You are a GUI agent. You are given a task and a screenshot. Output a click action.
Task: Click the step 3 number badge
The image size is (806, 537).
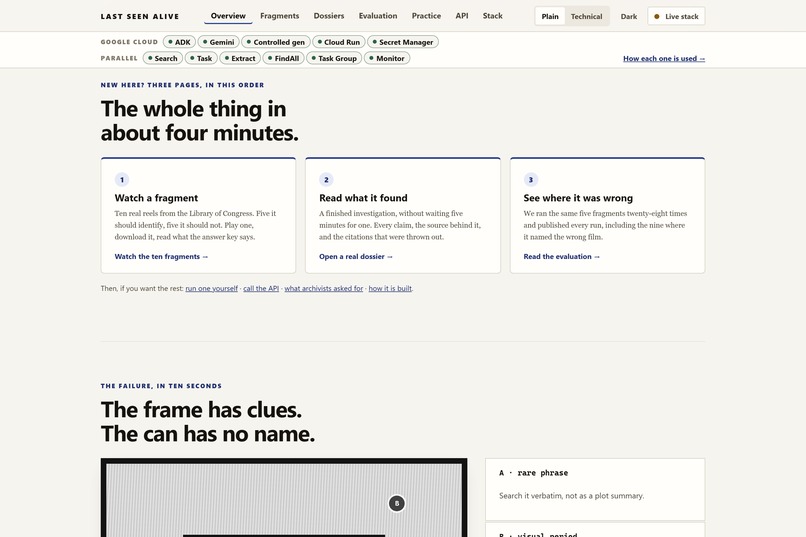click(x=531, y=180)
